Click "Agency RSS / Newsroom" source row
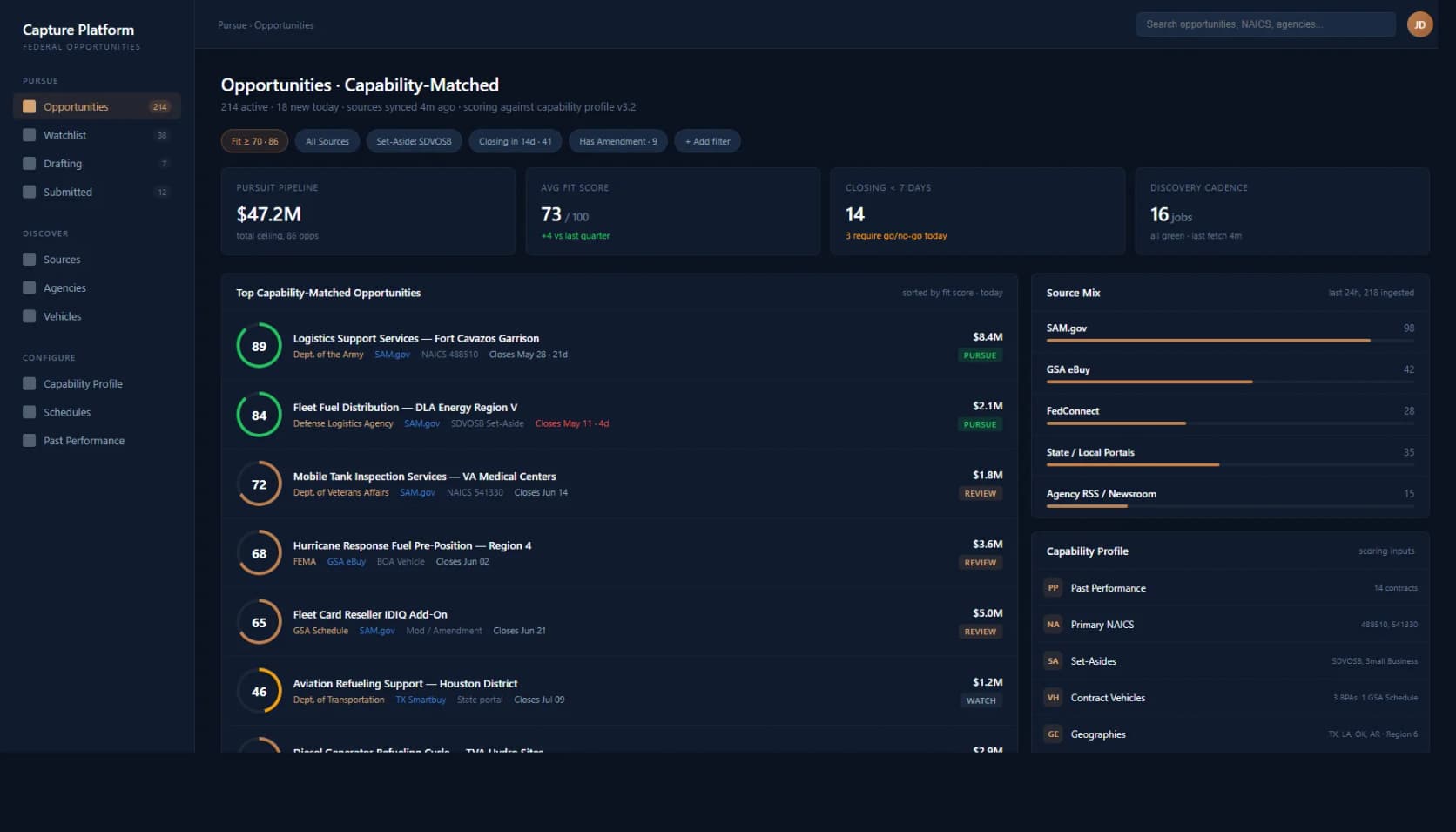 pyautogui.click(x=1230, y=497)
